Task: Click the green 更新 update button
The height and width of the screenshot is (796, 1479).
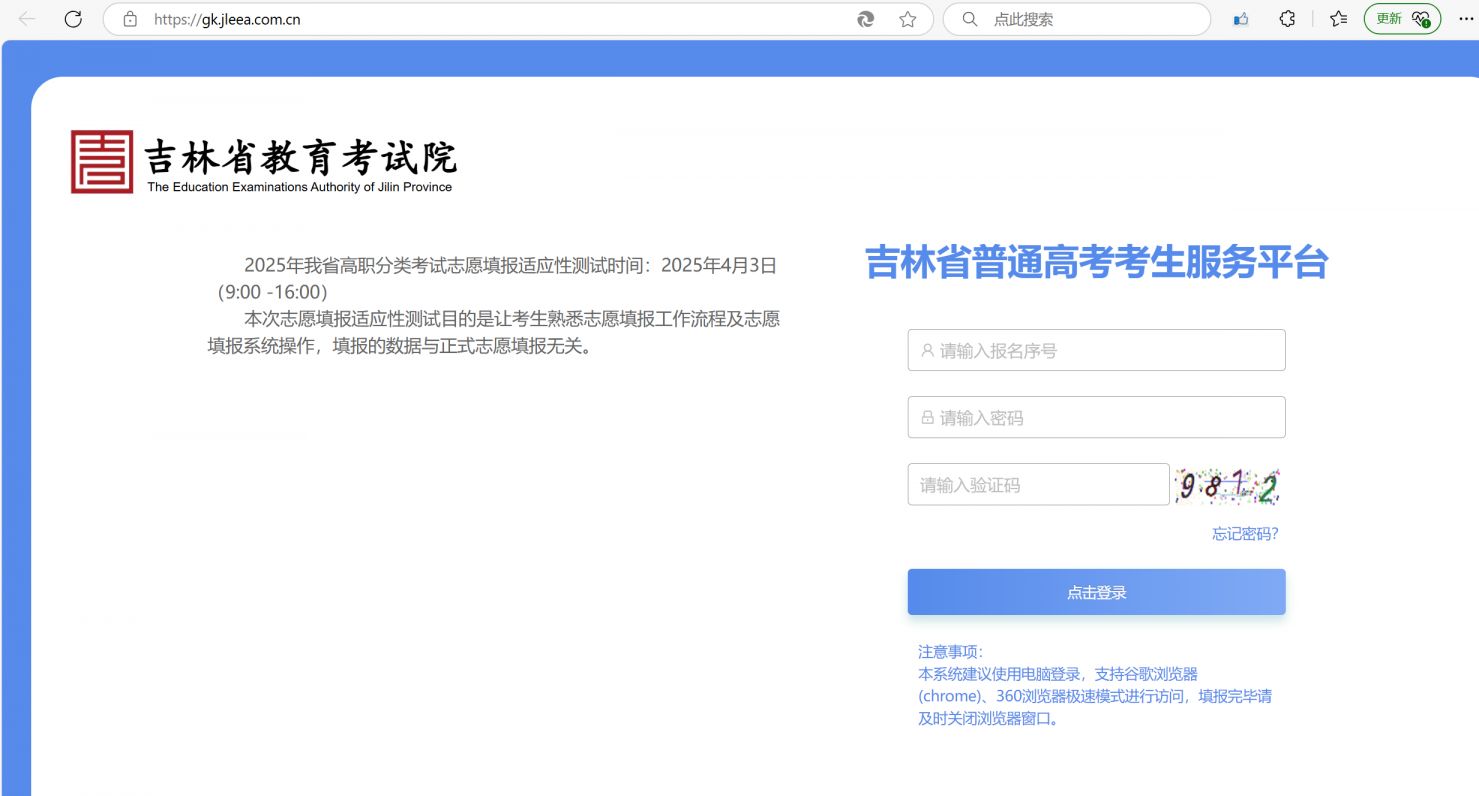Action: pyautogui.click(x=1402, y=19)
